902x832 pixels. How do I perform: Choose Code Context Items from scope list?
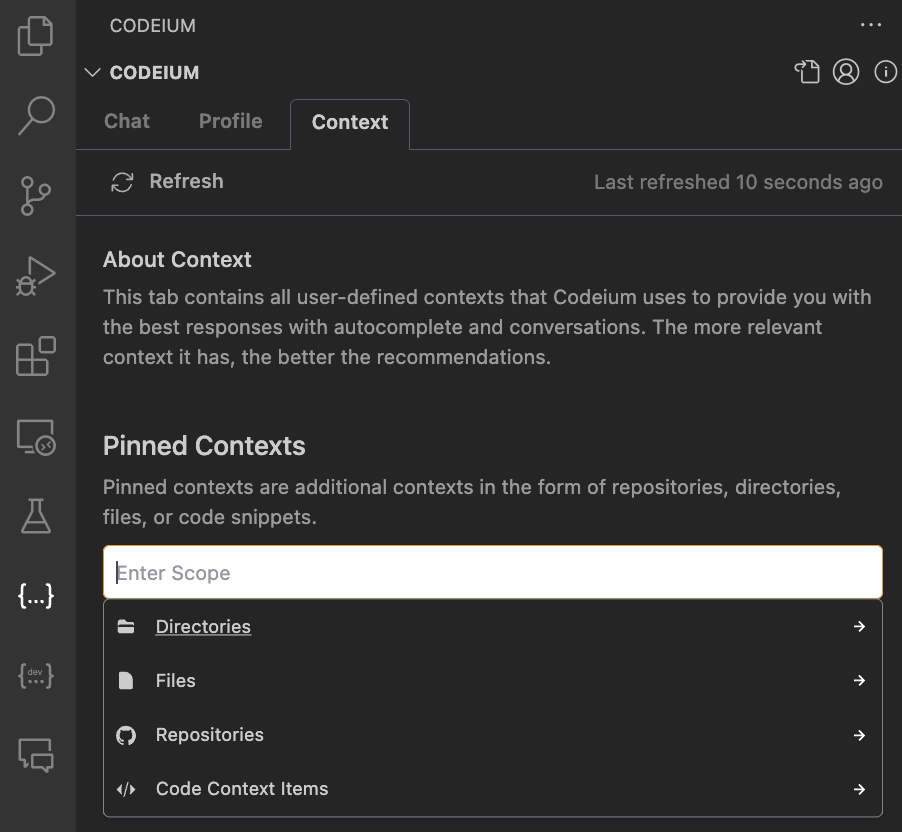tap(492, 789)
